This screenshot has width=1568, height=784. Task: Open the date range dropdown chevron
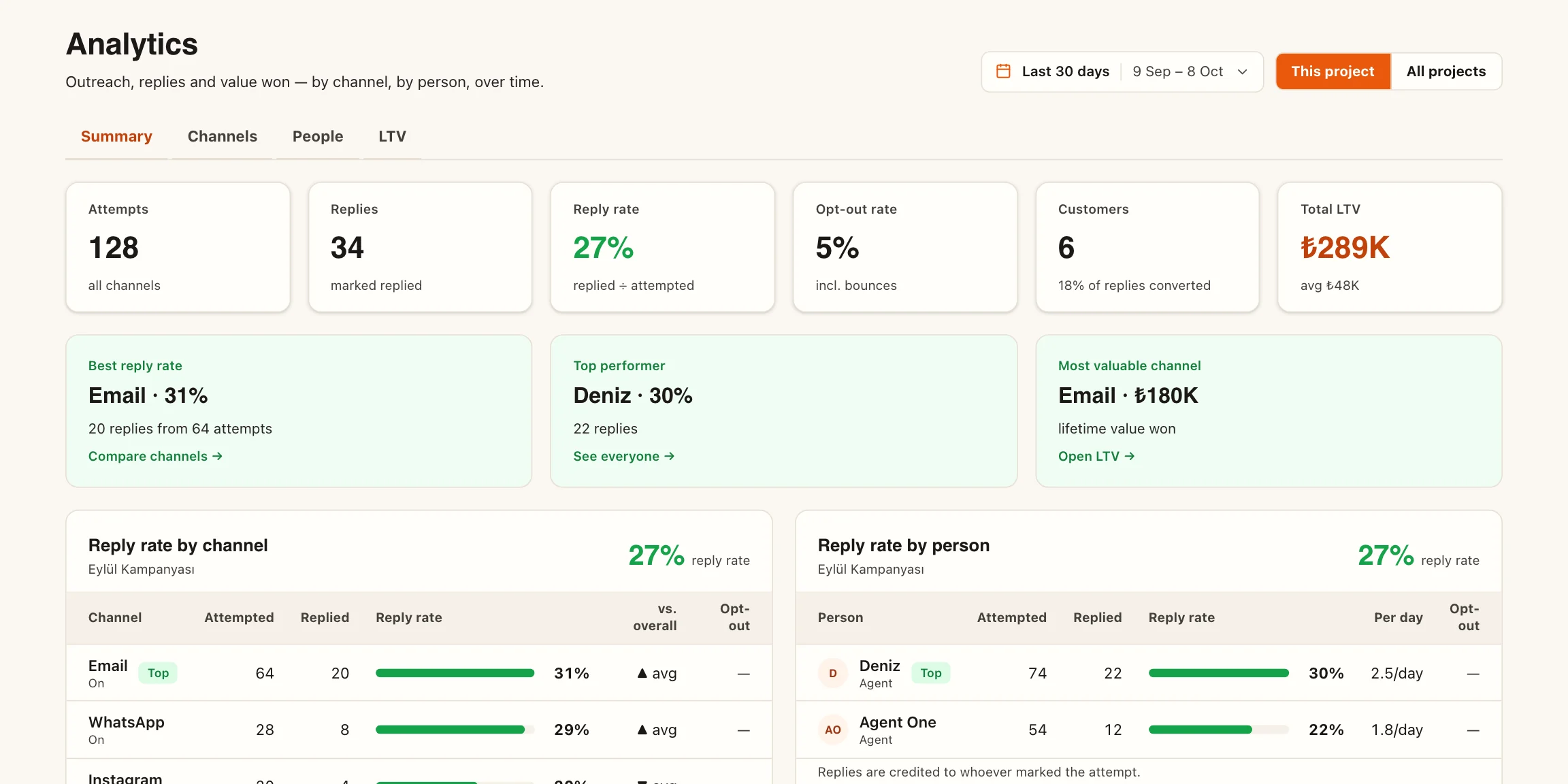pos(1242,71)
